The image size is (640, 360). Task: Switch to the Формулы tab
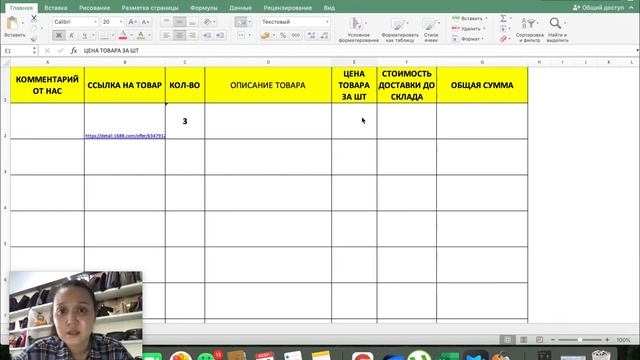click(x=204, y=8)
